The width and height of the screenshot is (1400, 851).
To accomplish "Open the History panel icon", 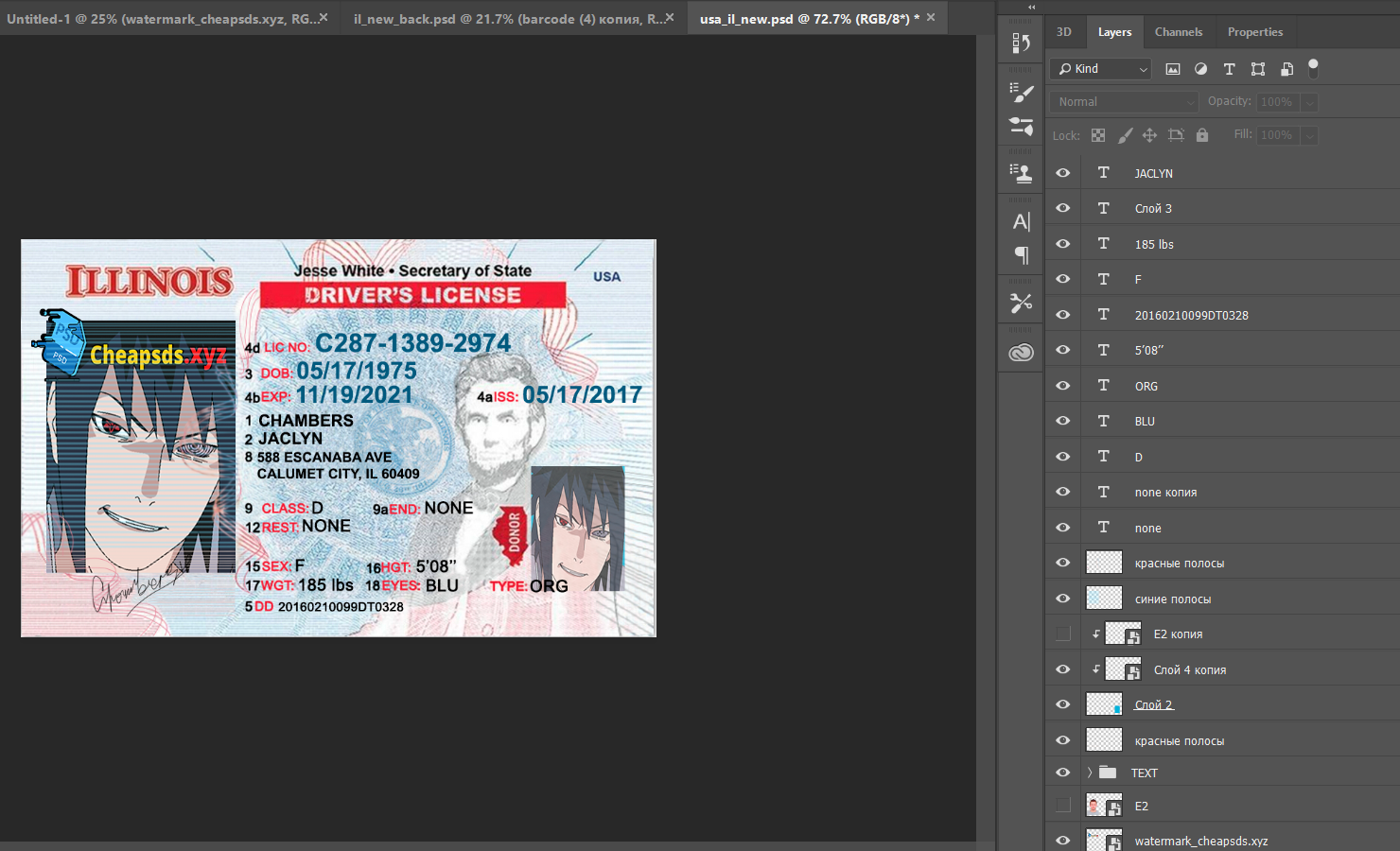I will [1021, 43].
